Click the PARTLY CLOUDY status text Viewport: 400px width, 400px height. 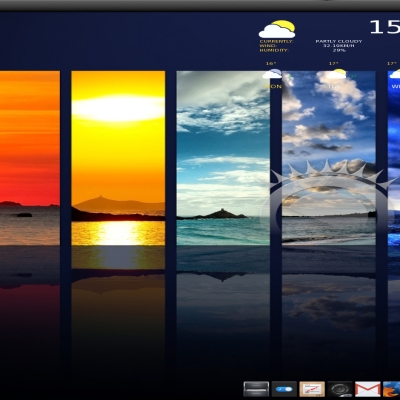(x=339, y=41)
